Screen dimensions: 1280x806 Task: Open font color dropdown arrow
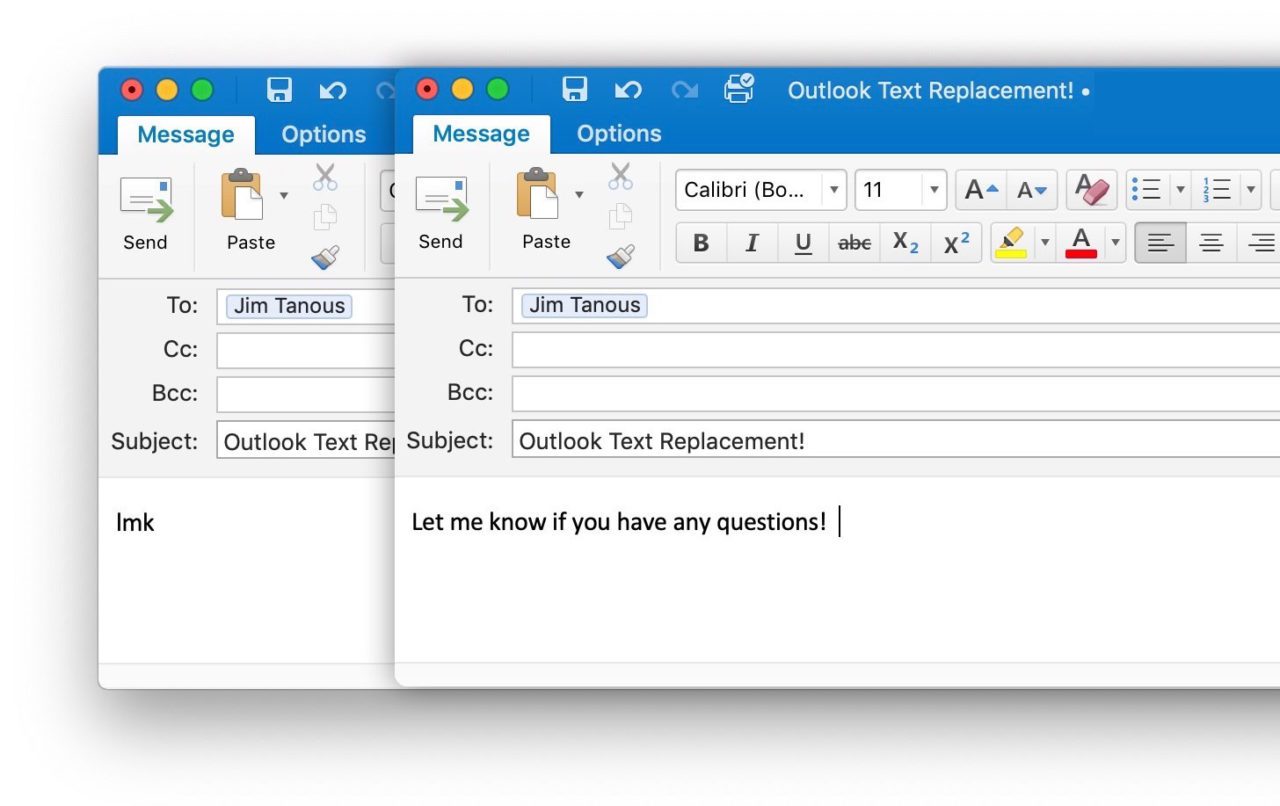click(1116, 243)
